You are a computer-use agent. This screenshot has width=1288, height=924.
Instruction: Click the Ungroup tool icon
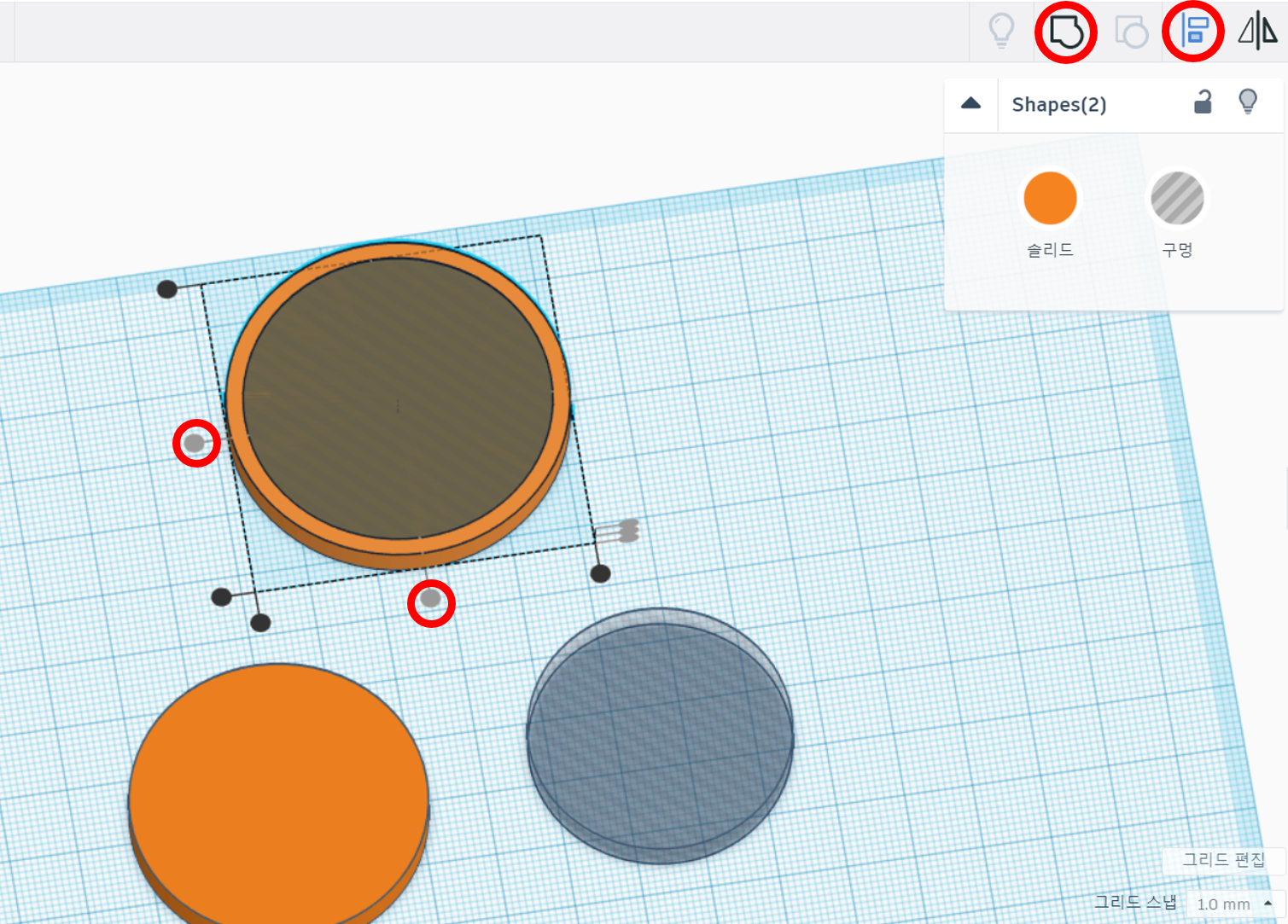point(1131,32)
